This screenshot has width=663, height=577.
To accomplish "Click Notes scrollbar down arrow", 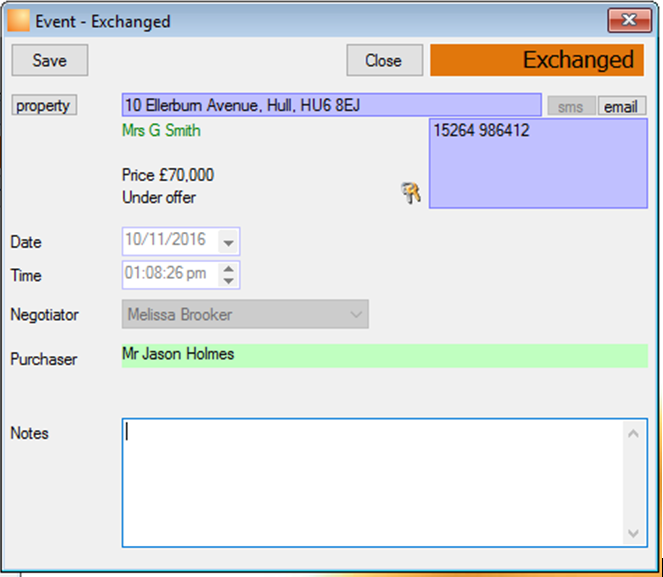I will [633, 533].
